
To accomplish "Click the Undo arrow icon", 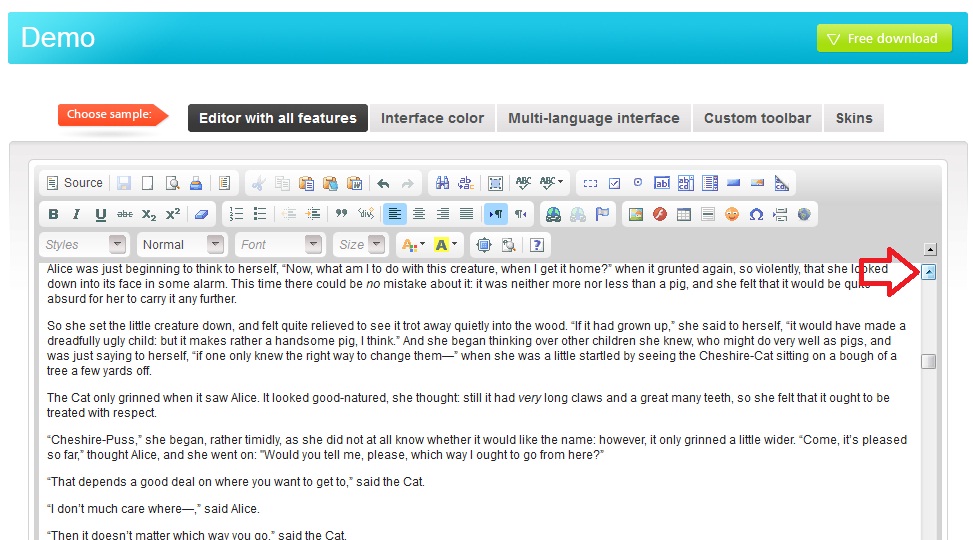I will point(383,183).
